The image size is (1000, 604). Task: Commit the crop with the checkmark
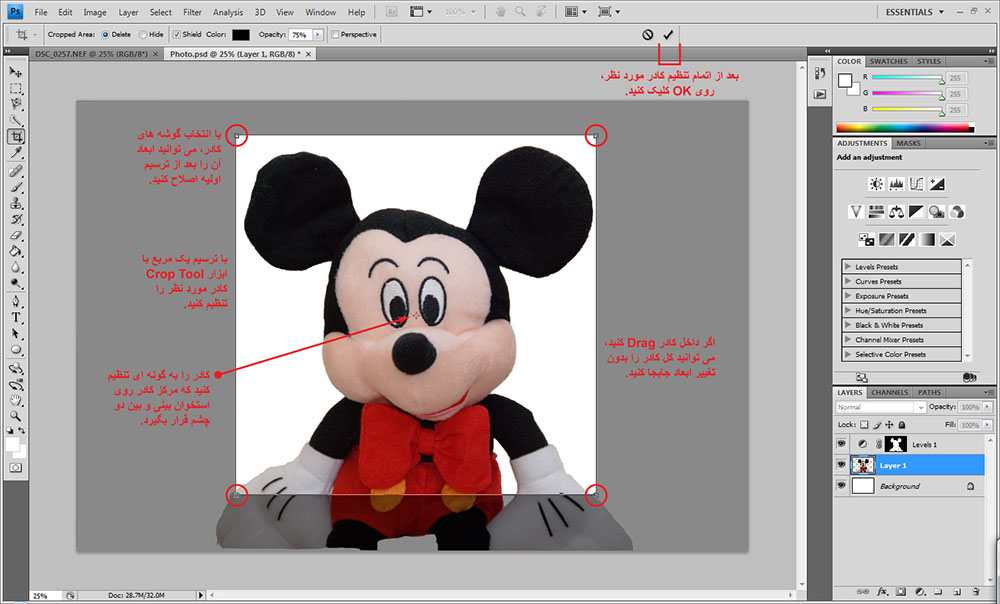[668, 34]
